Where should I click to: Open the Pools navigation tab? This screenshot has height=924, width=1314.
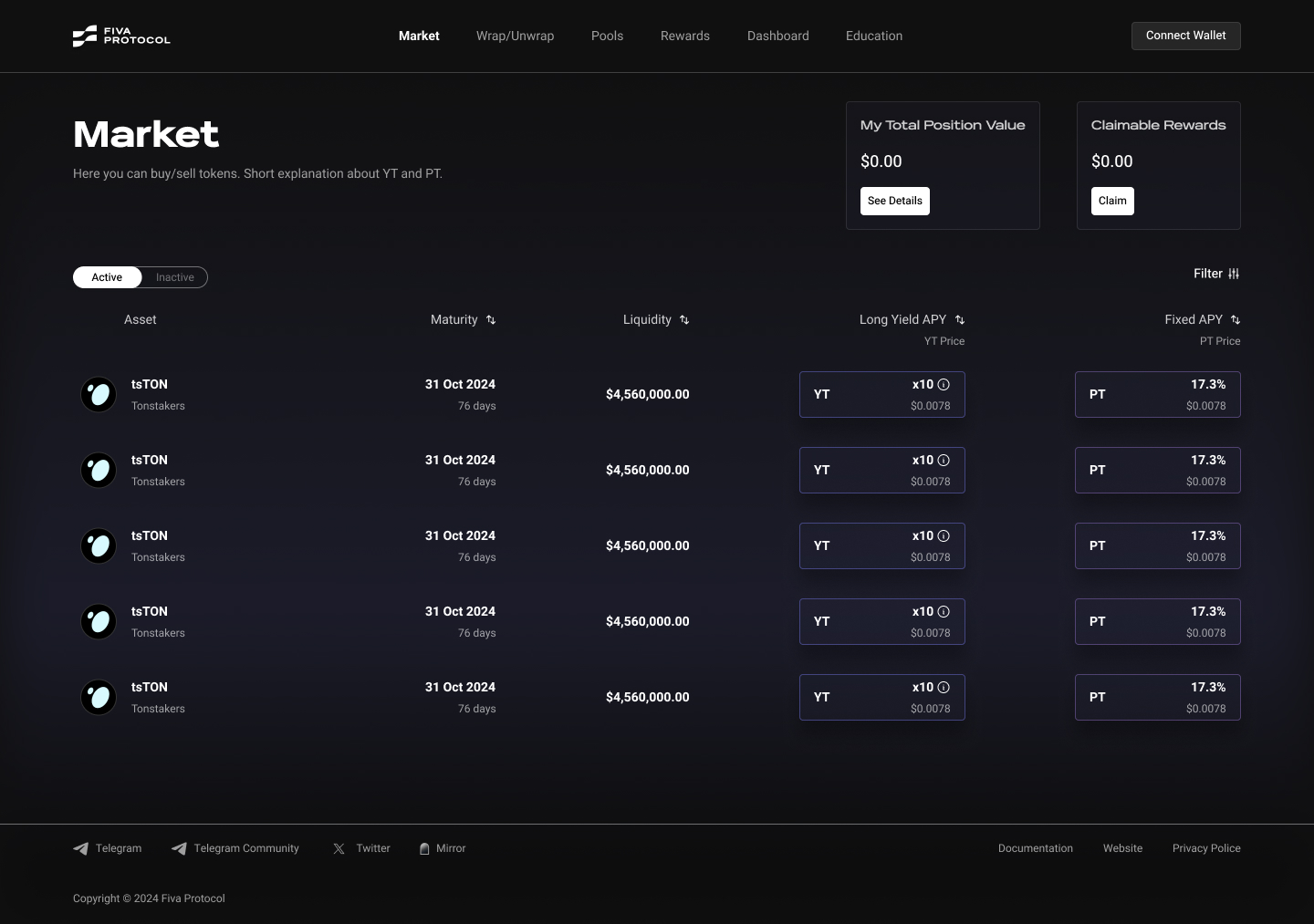coord(607,36)
